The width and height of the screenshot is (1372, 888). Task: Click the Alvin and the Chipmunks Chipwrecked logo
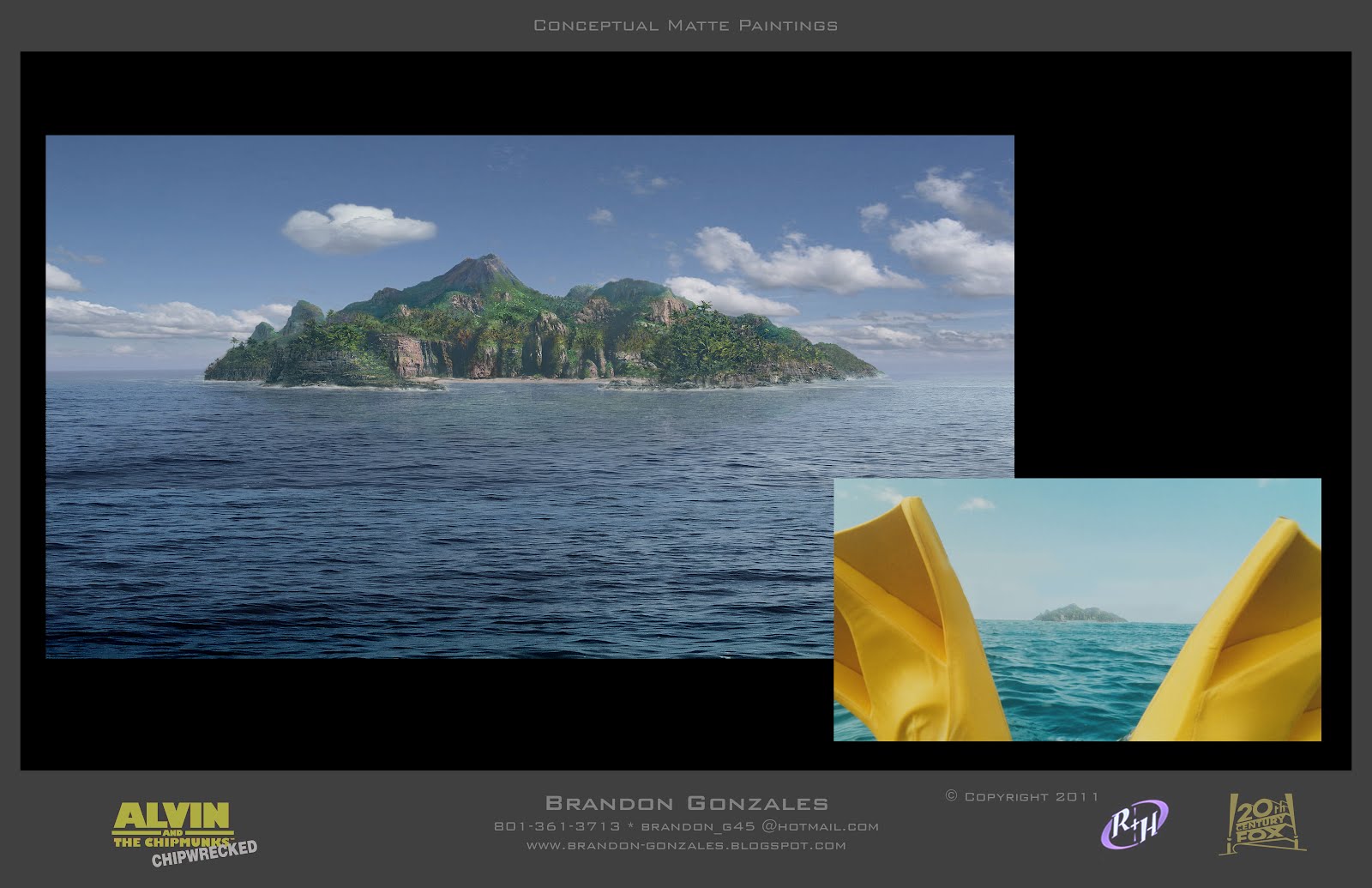185,834
